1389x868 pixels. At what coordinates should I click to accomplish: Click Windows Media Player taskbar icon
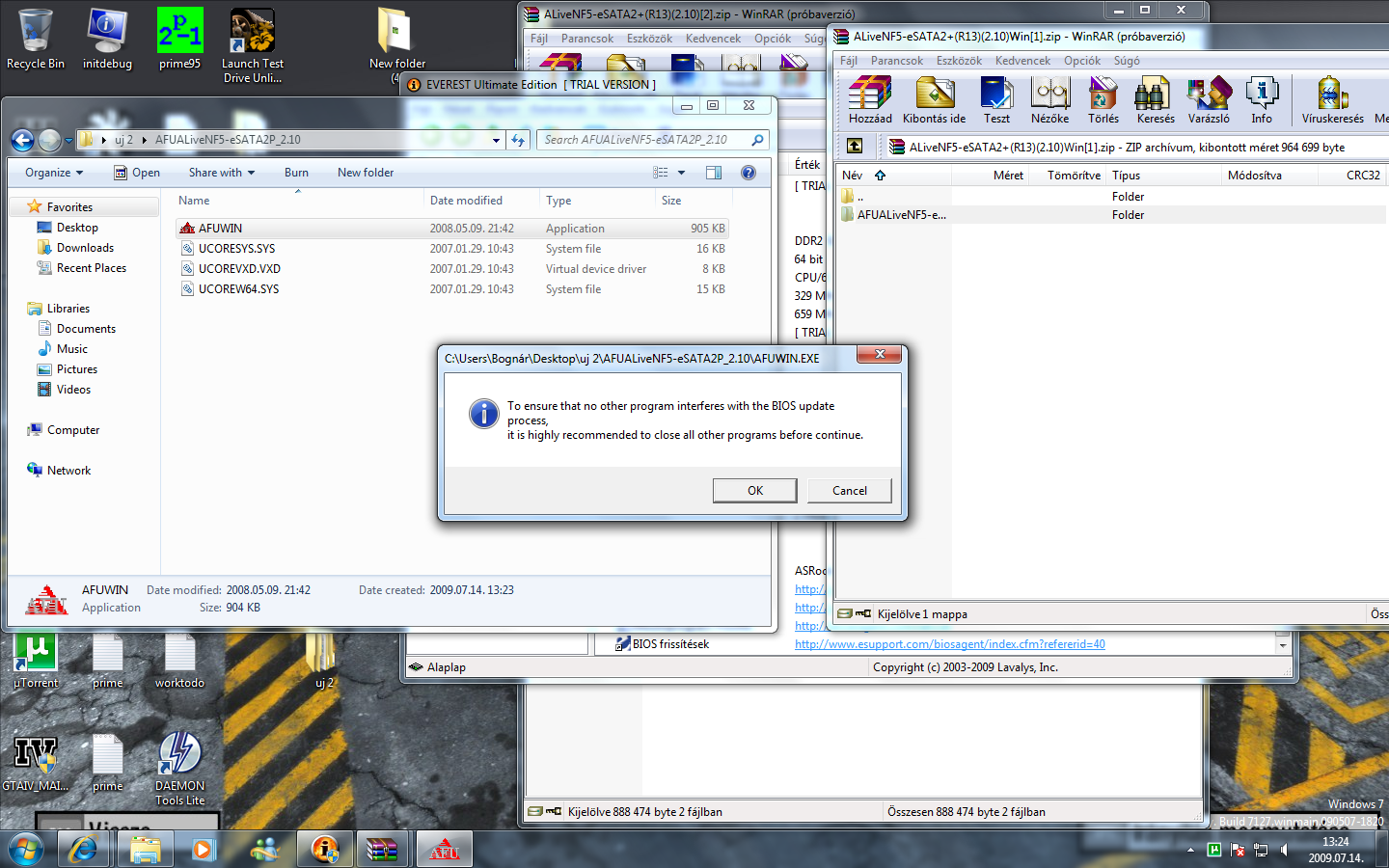tap(202, 850)
